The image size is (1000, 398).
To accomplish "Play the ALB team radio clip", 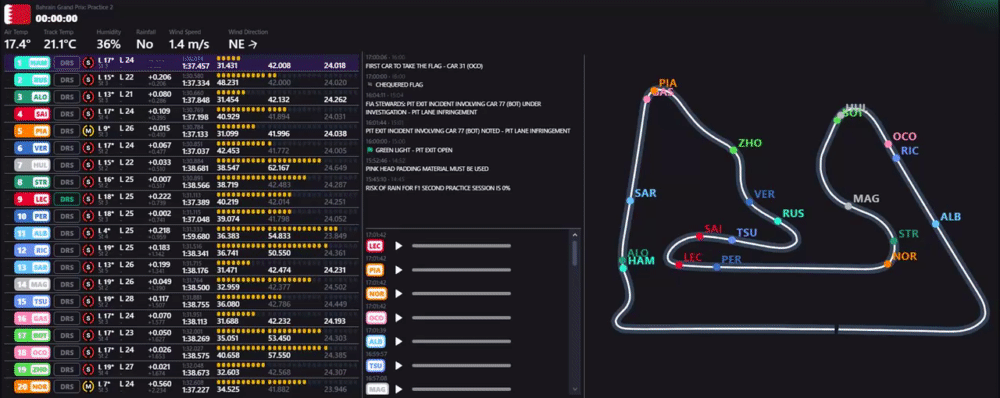I will tap(399, 341).
